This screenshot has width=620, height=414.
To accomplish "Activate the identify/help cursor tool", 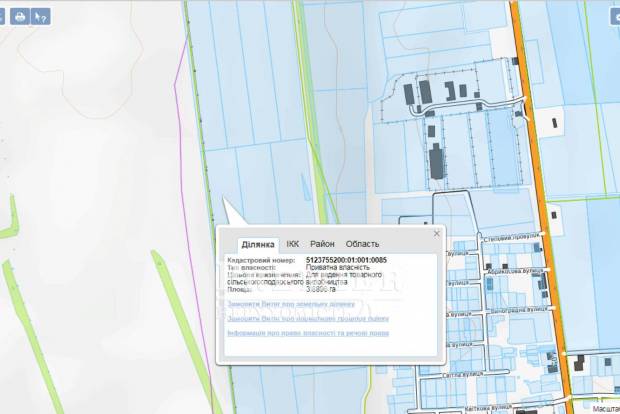I will pyautogui.click(x=40, y=17).
